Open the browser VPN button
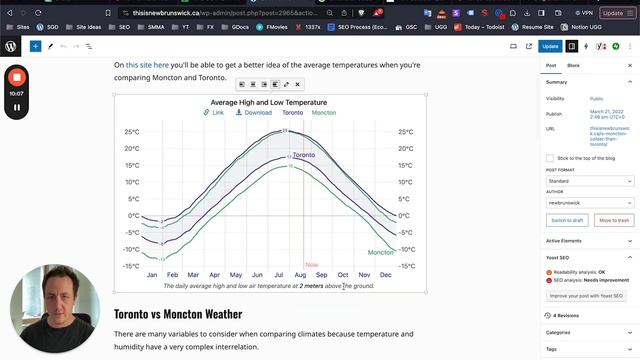 coord(584,13)
